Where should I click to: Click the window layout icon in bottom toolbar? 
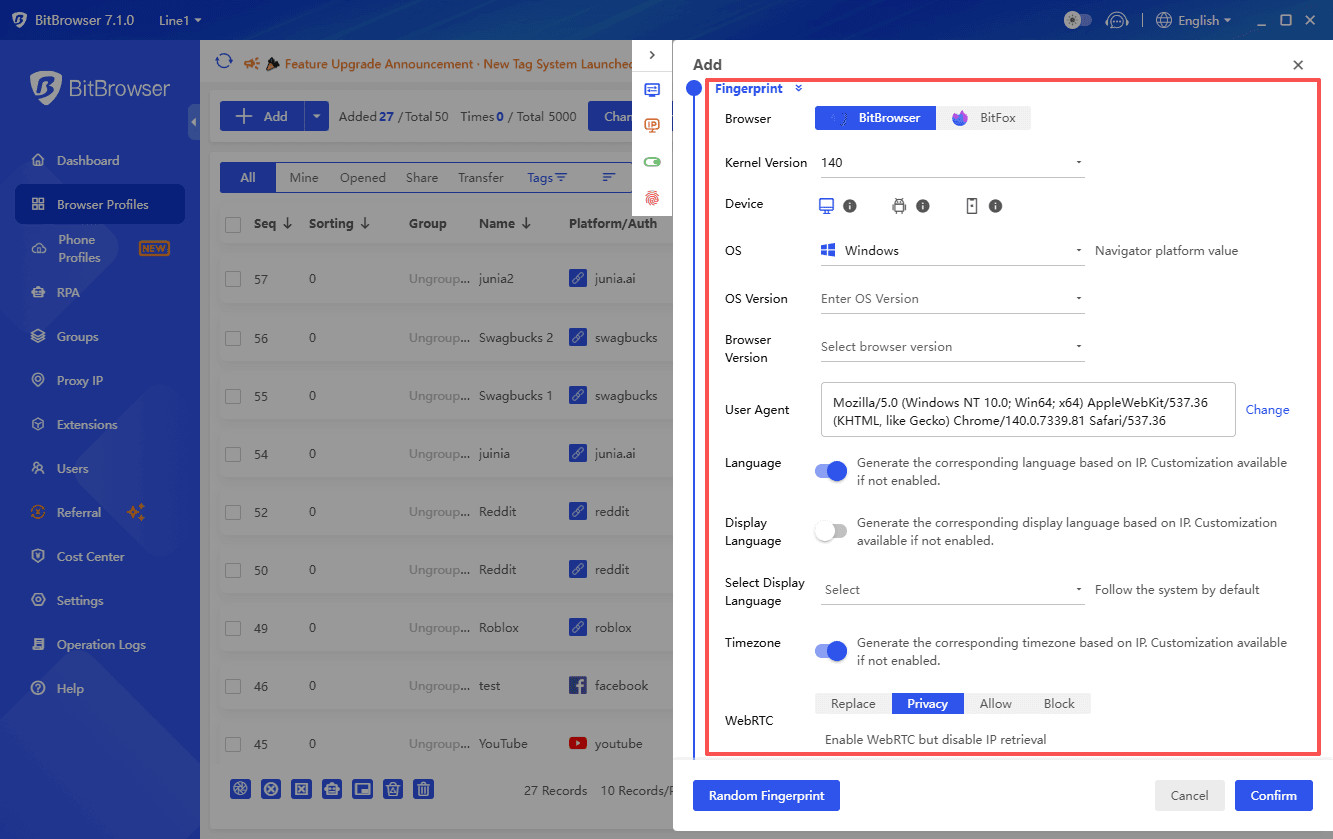362,789
